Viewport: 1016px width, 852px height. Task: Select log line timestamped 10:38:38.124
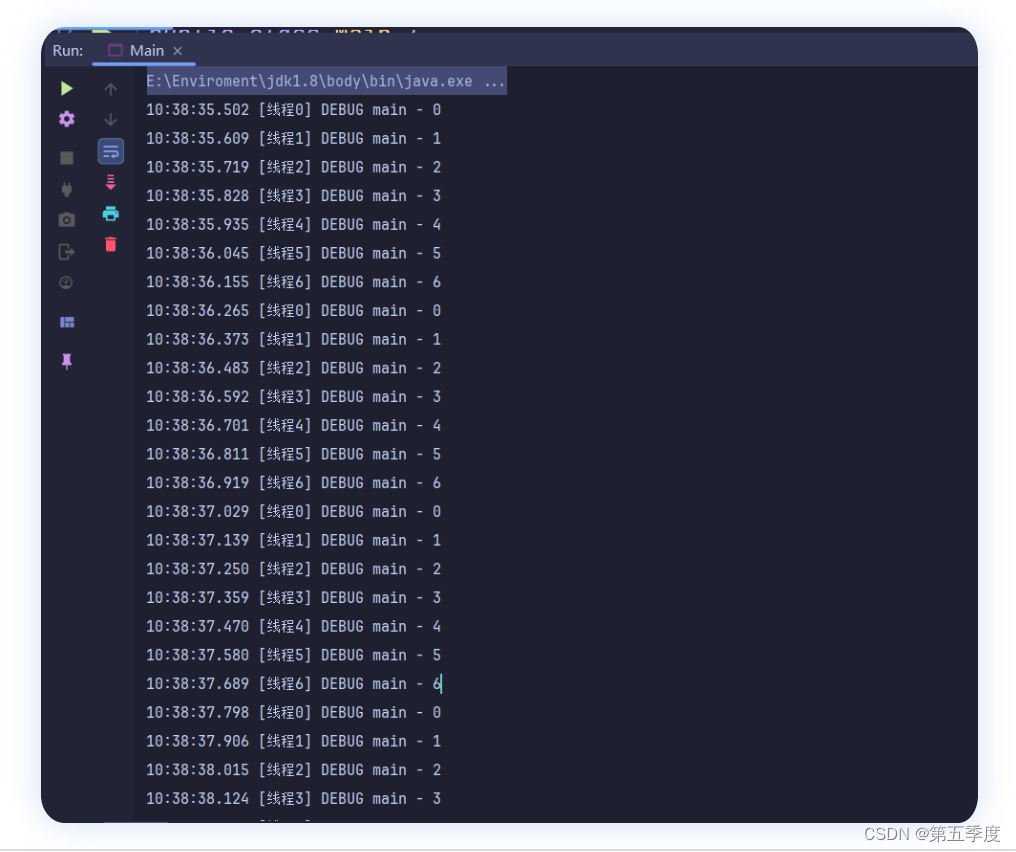(294, 798)
